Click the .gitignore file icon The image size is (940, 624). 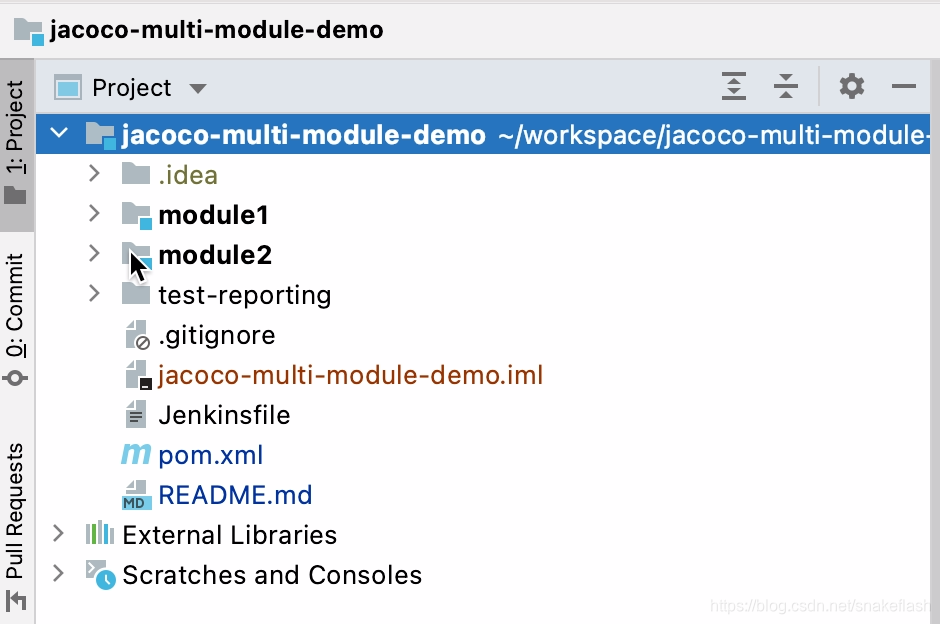pos(137,334)
